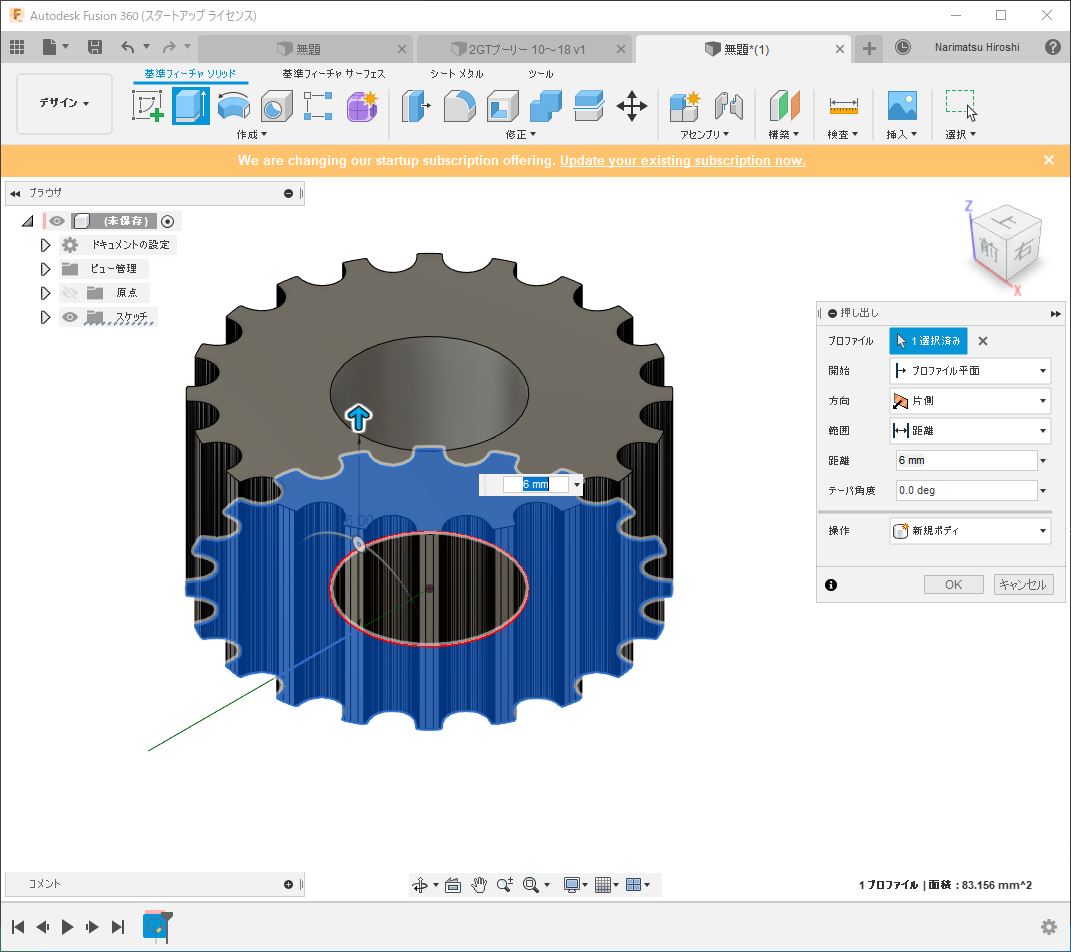Image resolution: width=1071 pixels, height=952 pixels.
Task: Toggle the root component activate radio button
Action: (x=168, y=221)
